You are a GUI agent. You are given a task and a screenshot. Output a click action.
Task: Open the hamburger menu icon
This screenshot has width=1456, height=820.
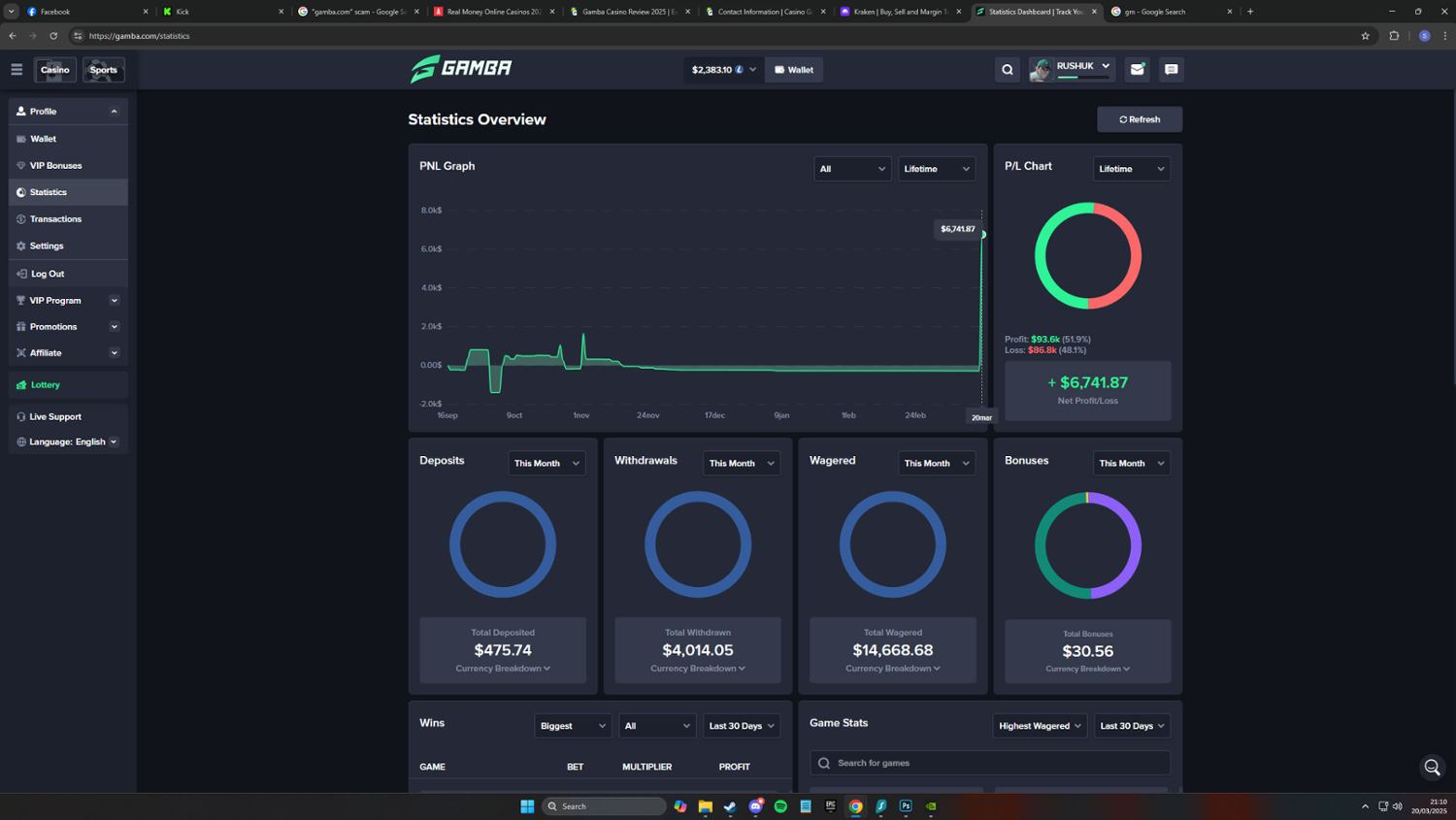click(x=17, y=70)
